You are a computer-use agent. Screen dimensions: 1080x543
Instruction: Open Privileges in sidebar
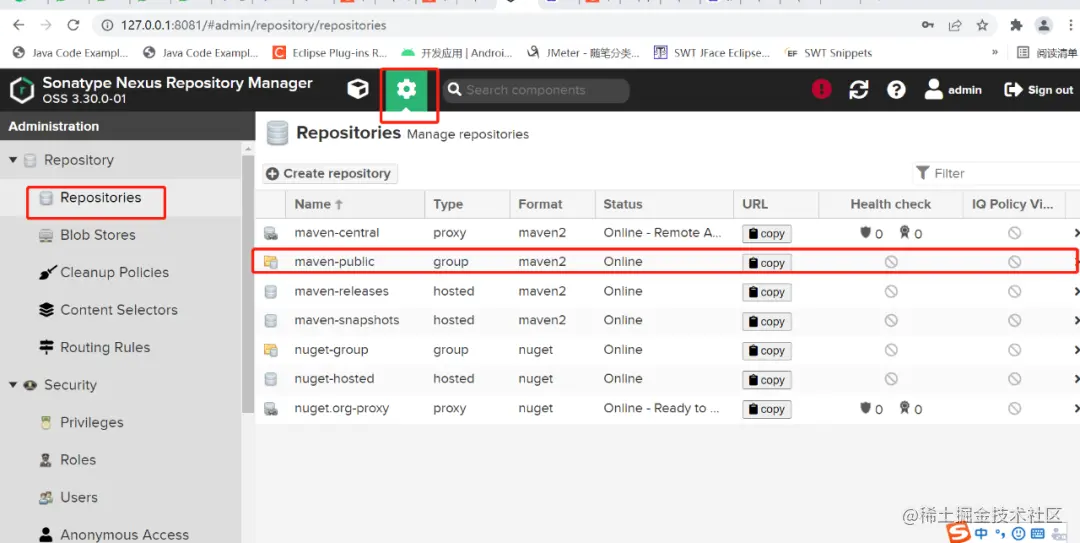(92, 422)
